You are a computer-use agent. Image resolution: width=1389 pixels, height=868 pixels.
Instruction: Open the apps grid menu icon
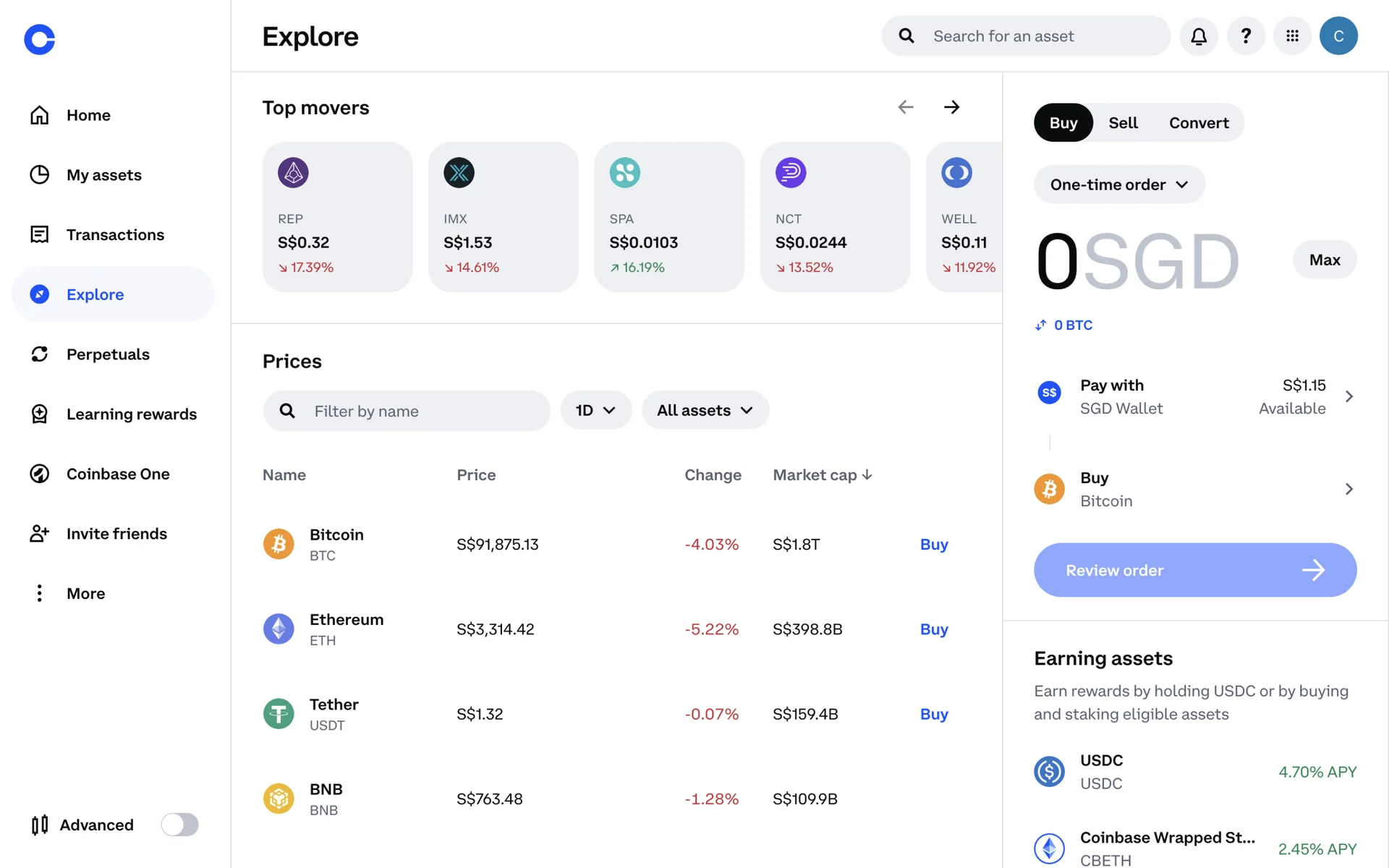[1292, 36]
